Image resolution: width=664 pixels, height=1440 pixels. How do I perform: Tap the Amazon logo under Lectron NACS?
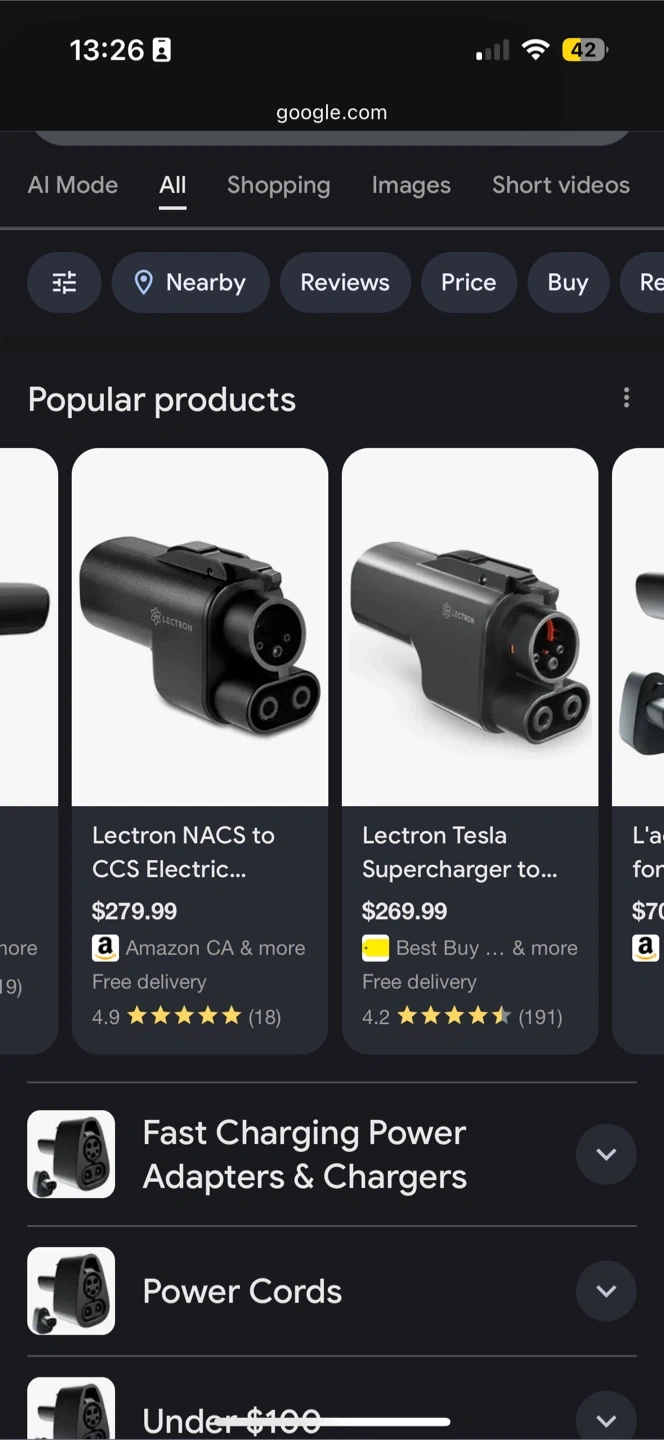tap(105, 947)
